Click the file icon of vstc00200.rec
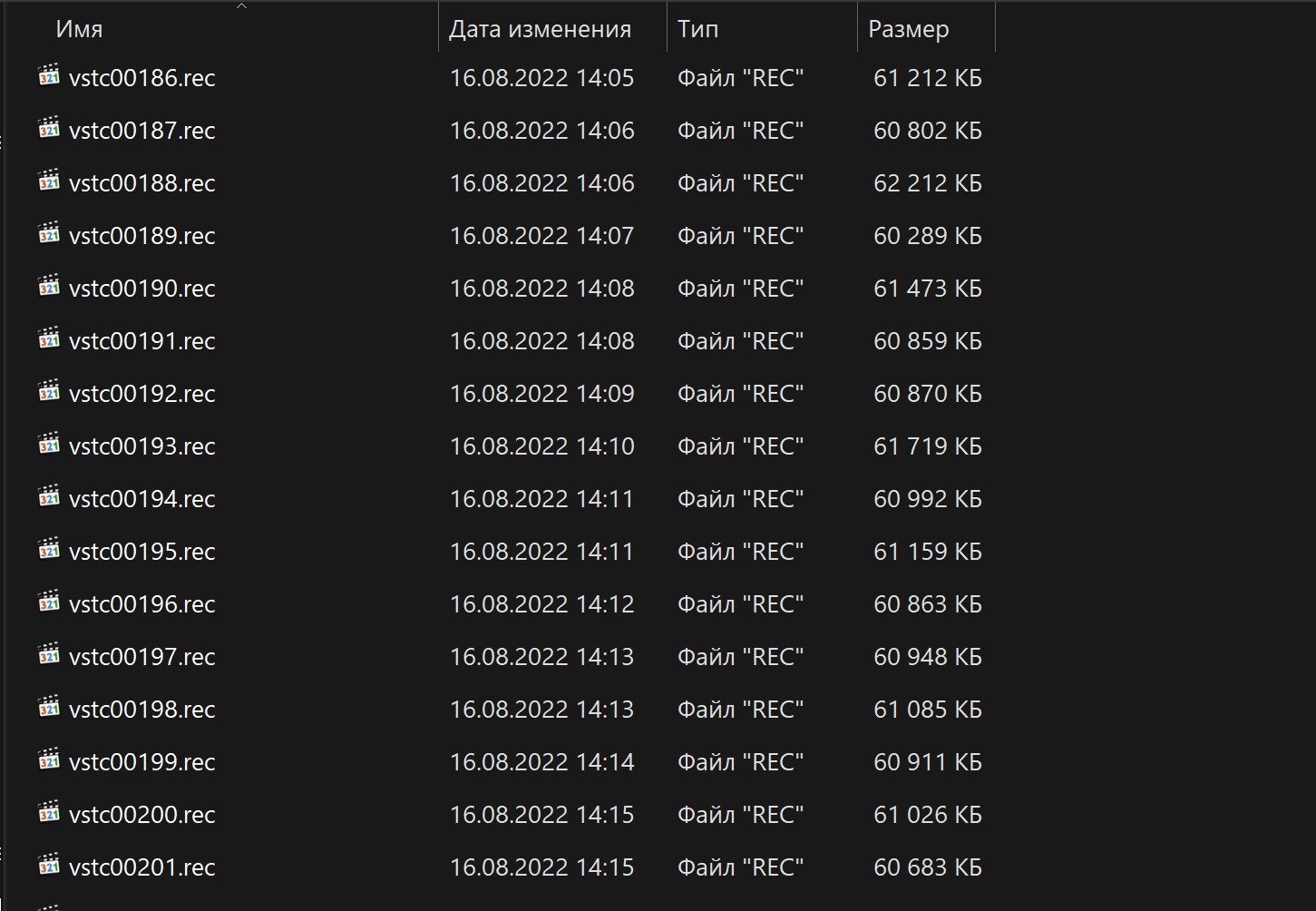Image resolution: width=1316 pixels, height=911 pixels. pyautogui.click(x=49, y=813)
